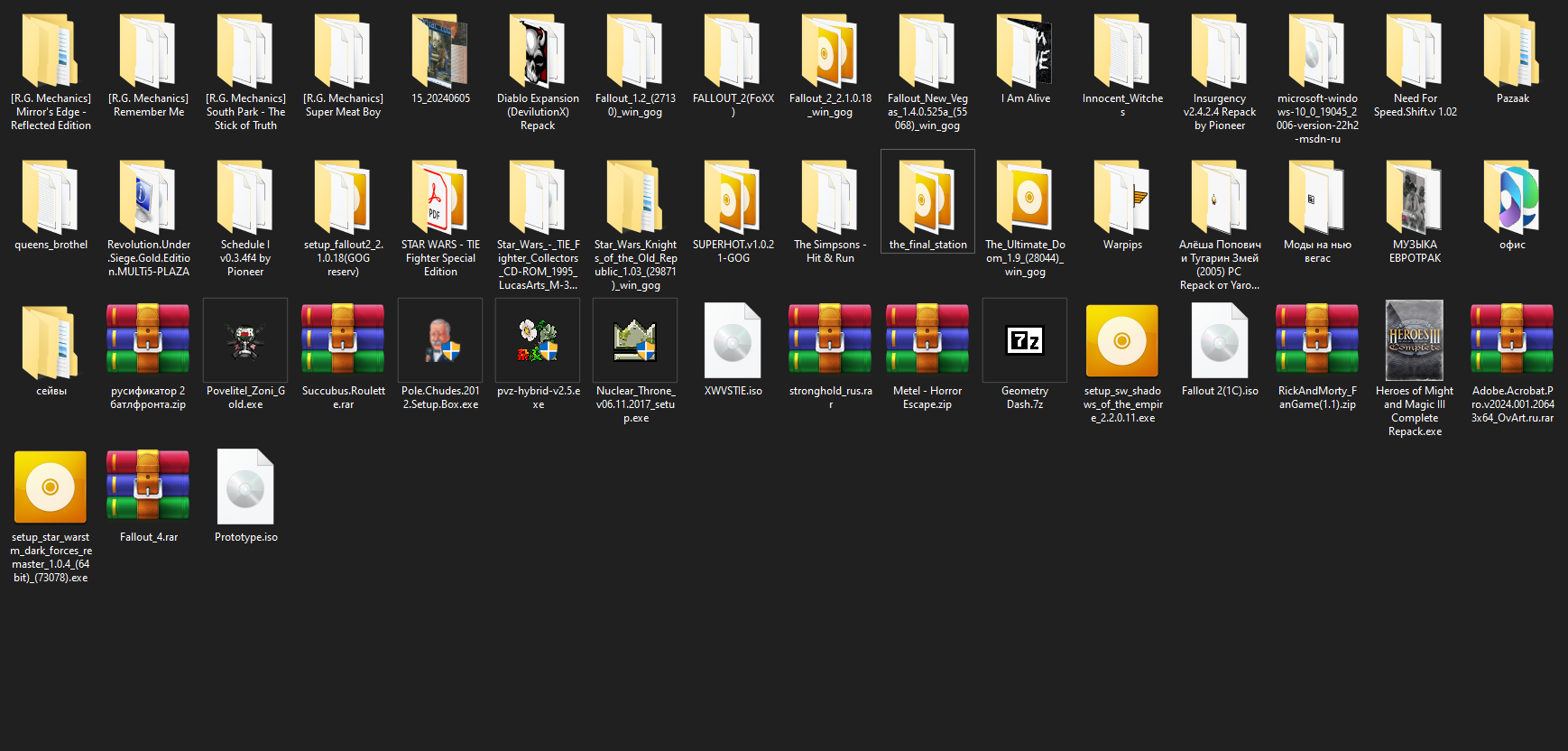Click the Fallout_2_2.1.0.18_win_gog file name
Viewport: 1568px width, 751px height.
(830, 105)
